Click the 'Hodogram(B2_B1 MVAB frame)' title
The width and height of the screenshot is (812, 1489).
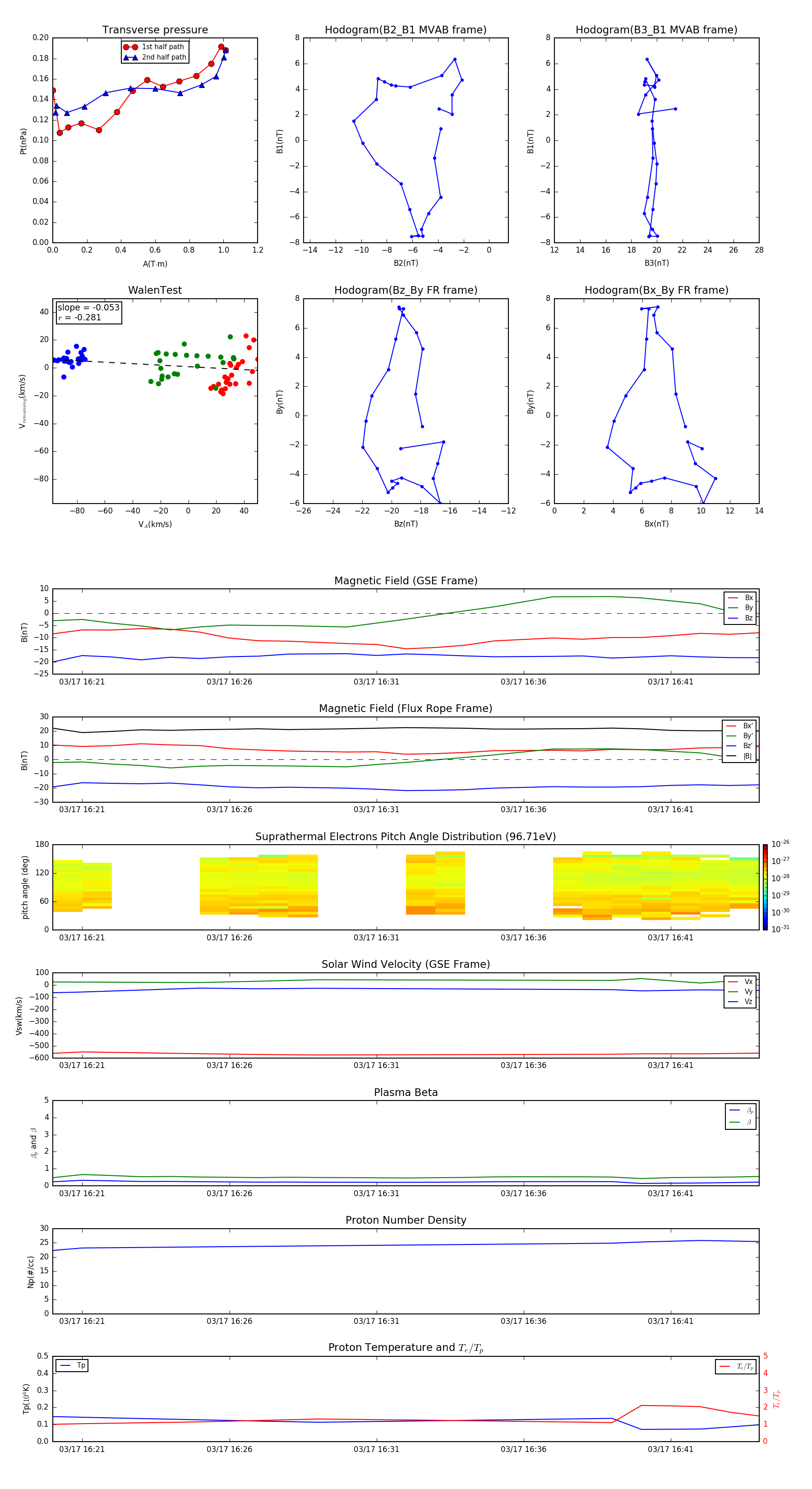coord(406,30)
